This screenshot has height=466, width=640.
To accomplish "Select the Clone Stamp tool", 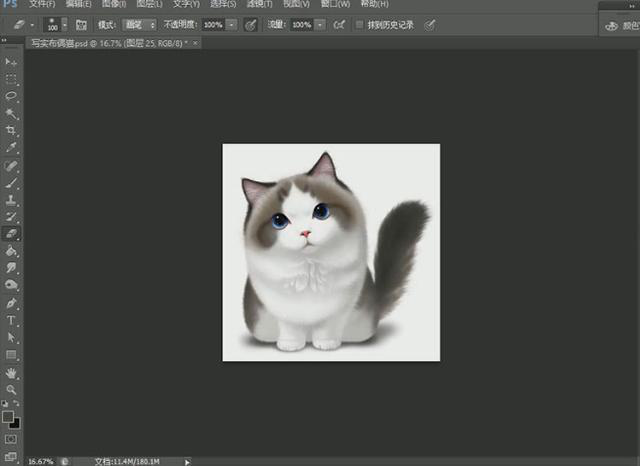I will click(x=12, y=199).
